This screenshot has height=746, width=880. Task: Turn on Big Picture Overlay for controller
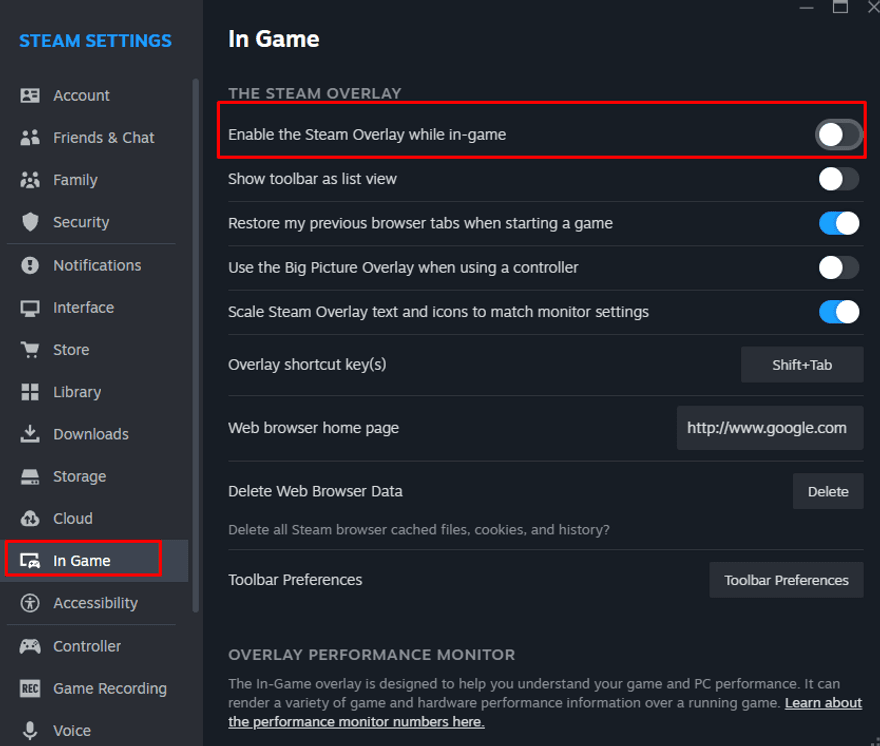(x=838, y=267)
